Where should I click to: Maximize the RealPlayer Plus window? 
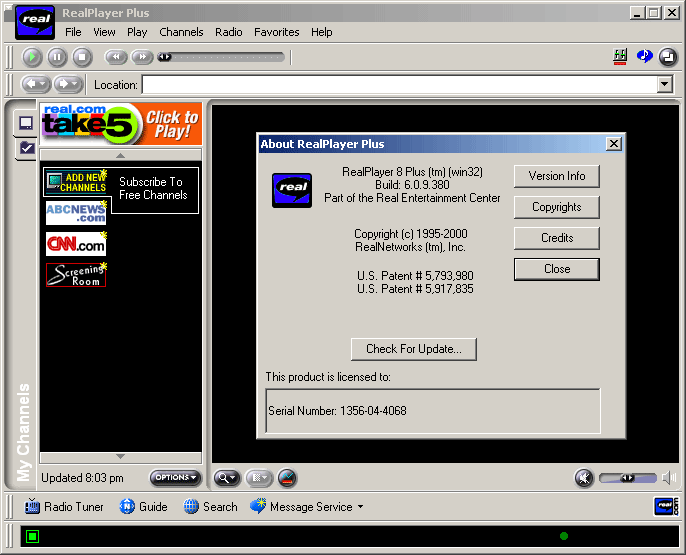[x=654, y=13]
